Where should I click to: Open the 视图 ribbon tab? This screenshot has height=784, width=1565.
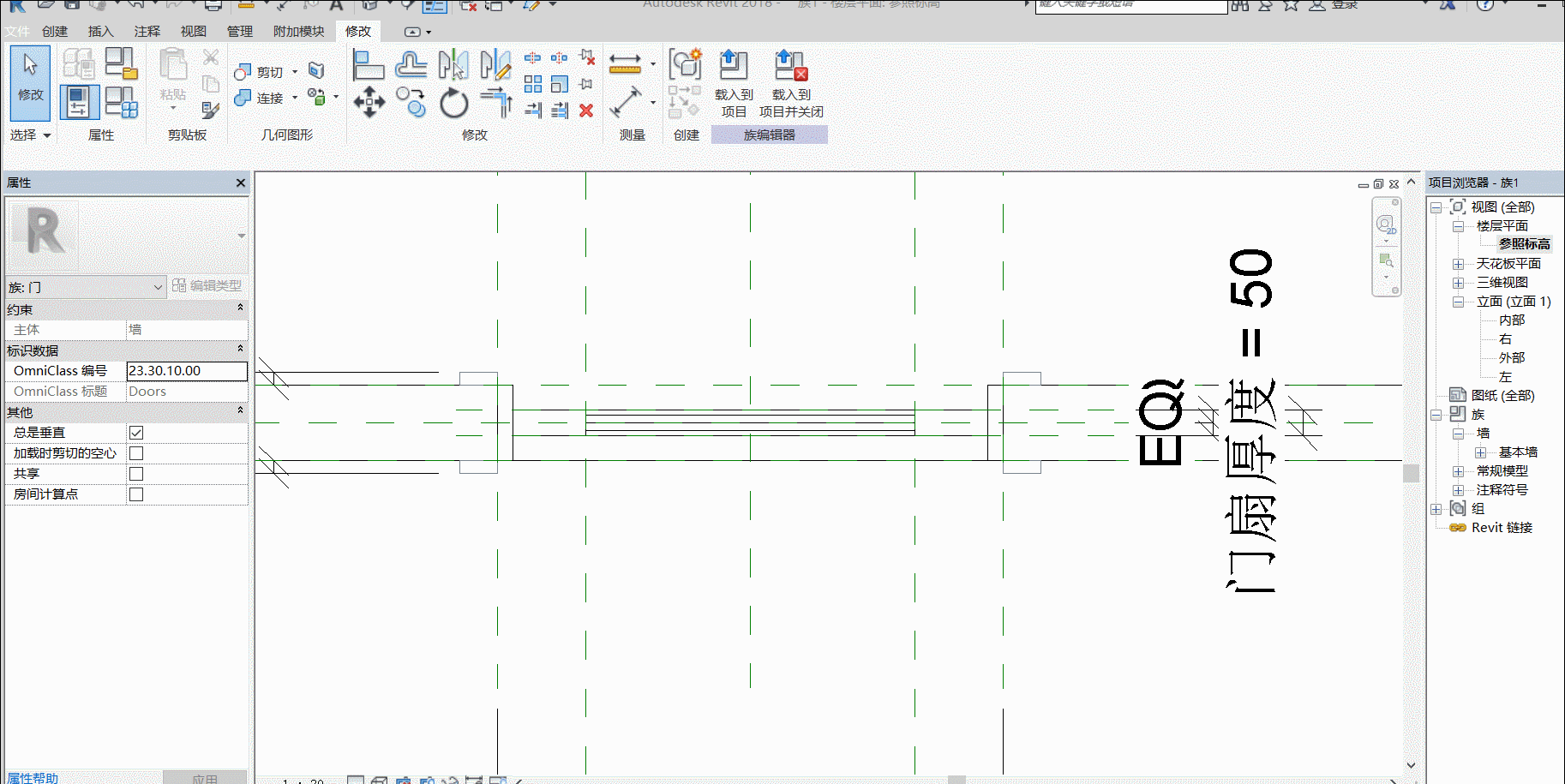194,32
